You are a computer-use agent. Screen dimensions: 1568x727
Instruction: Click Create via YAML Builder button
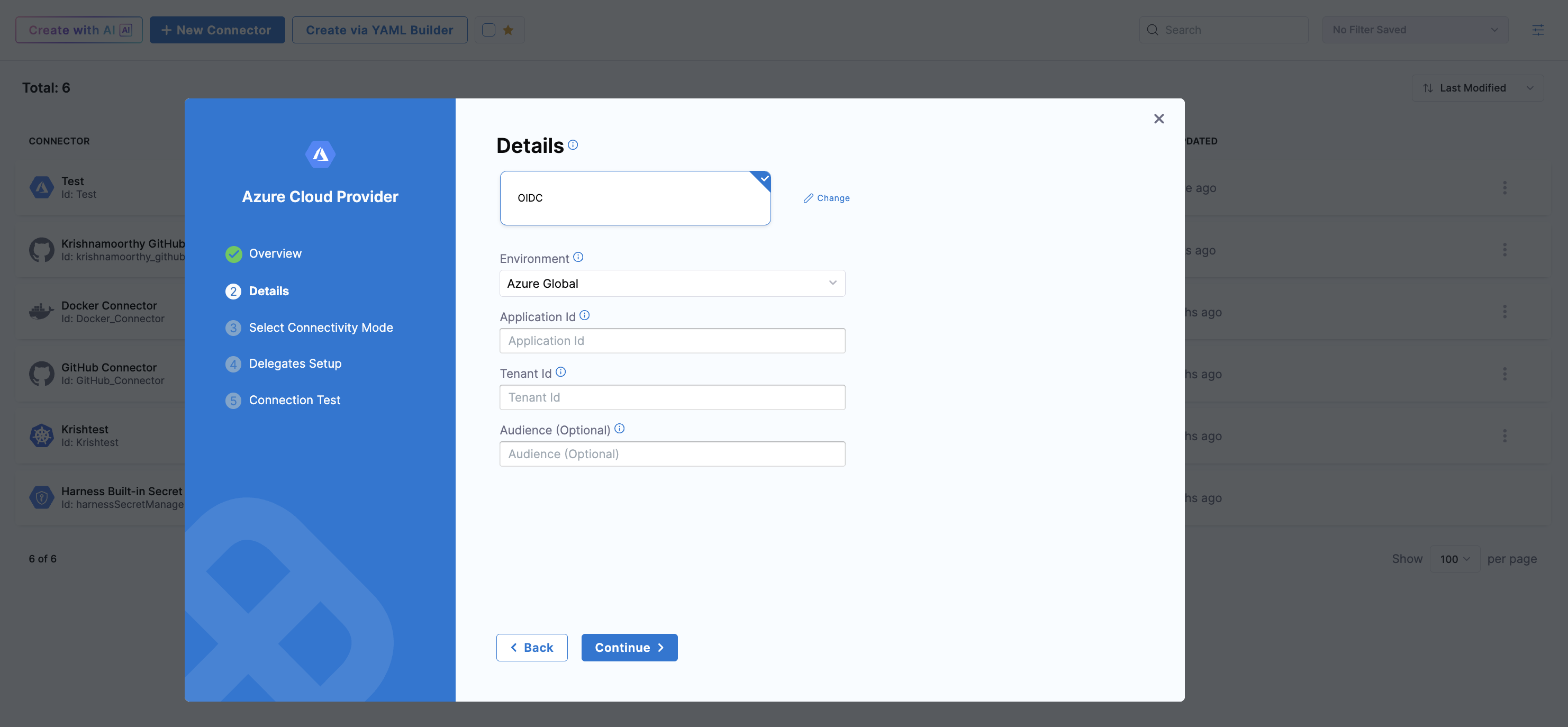coord(379,30)
